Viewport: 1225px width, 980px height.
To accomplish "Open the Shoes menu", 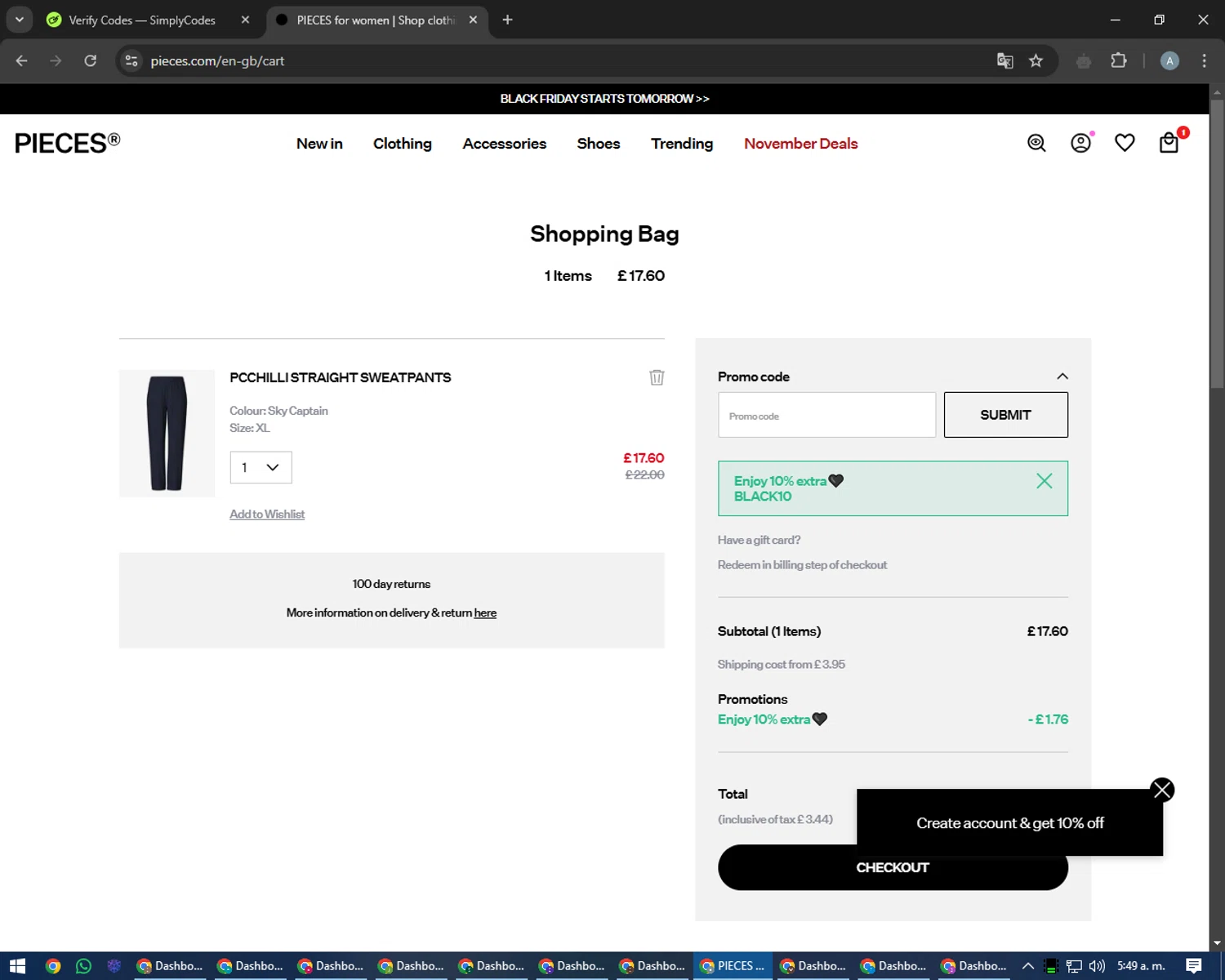I will coord(599,144).
